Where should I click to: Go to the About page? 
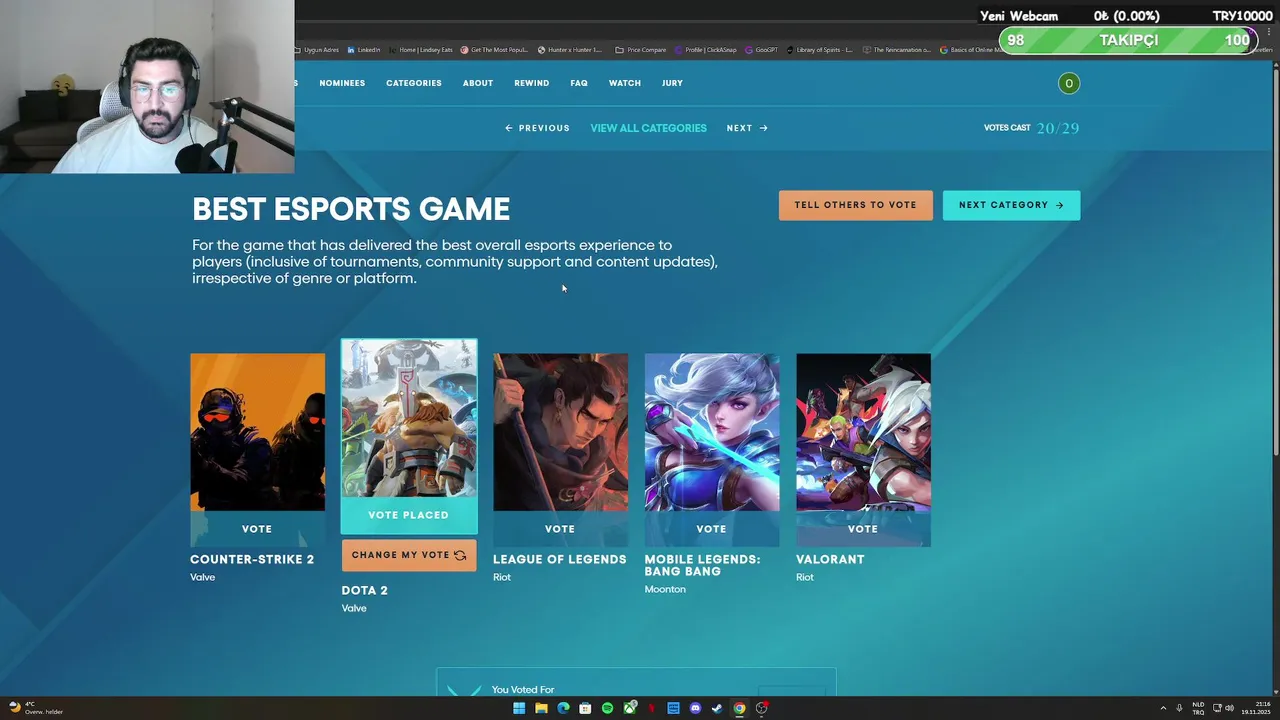(x=478, y=83)
